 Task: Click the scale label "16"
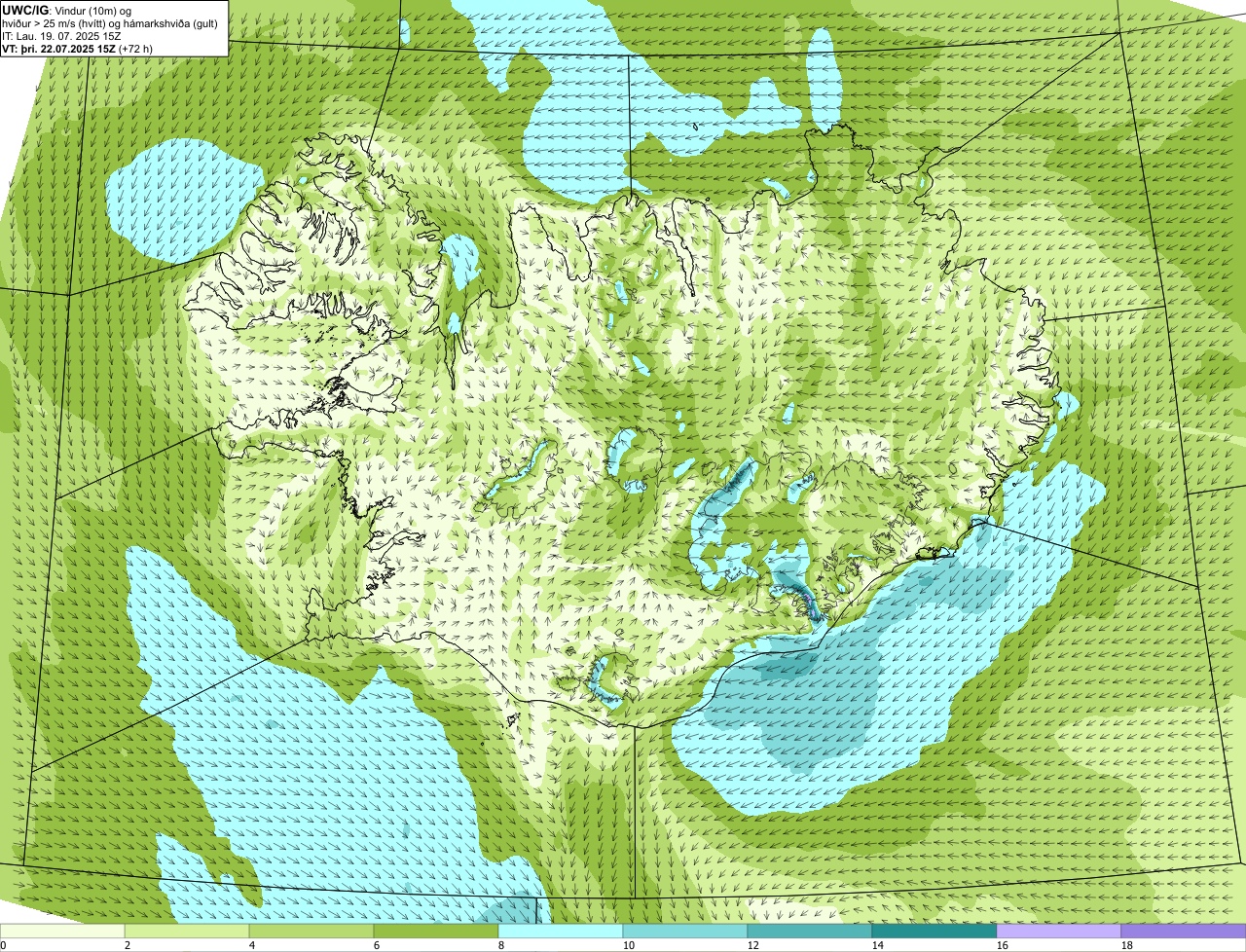click(x=1003, y=945)
